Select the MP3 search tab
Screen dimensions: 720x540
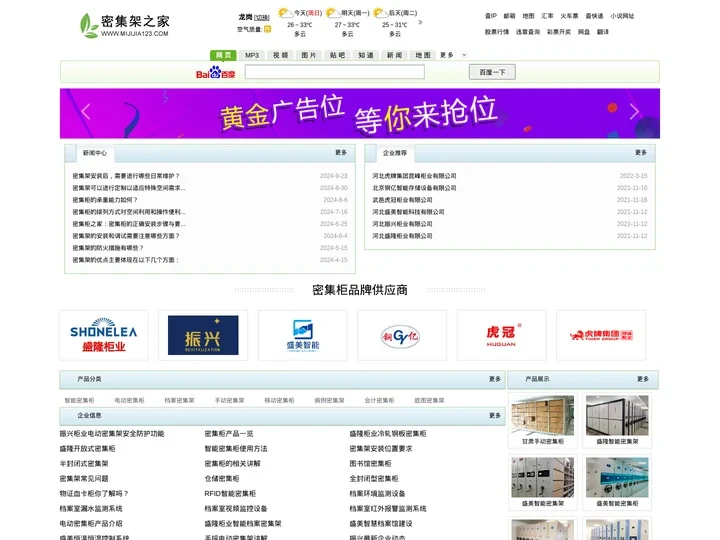252,55
